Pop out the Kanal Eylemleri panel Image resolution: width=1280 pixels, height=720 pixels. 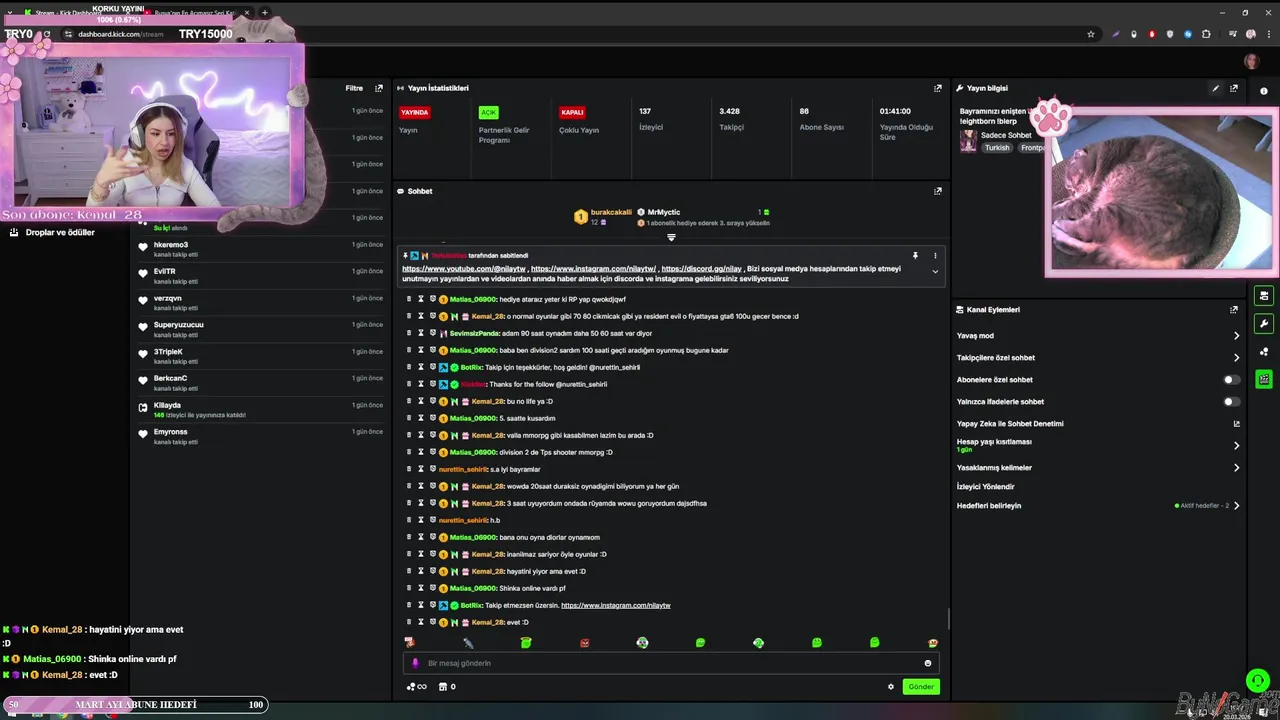pos(1233,310)
